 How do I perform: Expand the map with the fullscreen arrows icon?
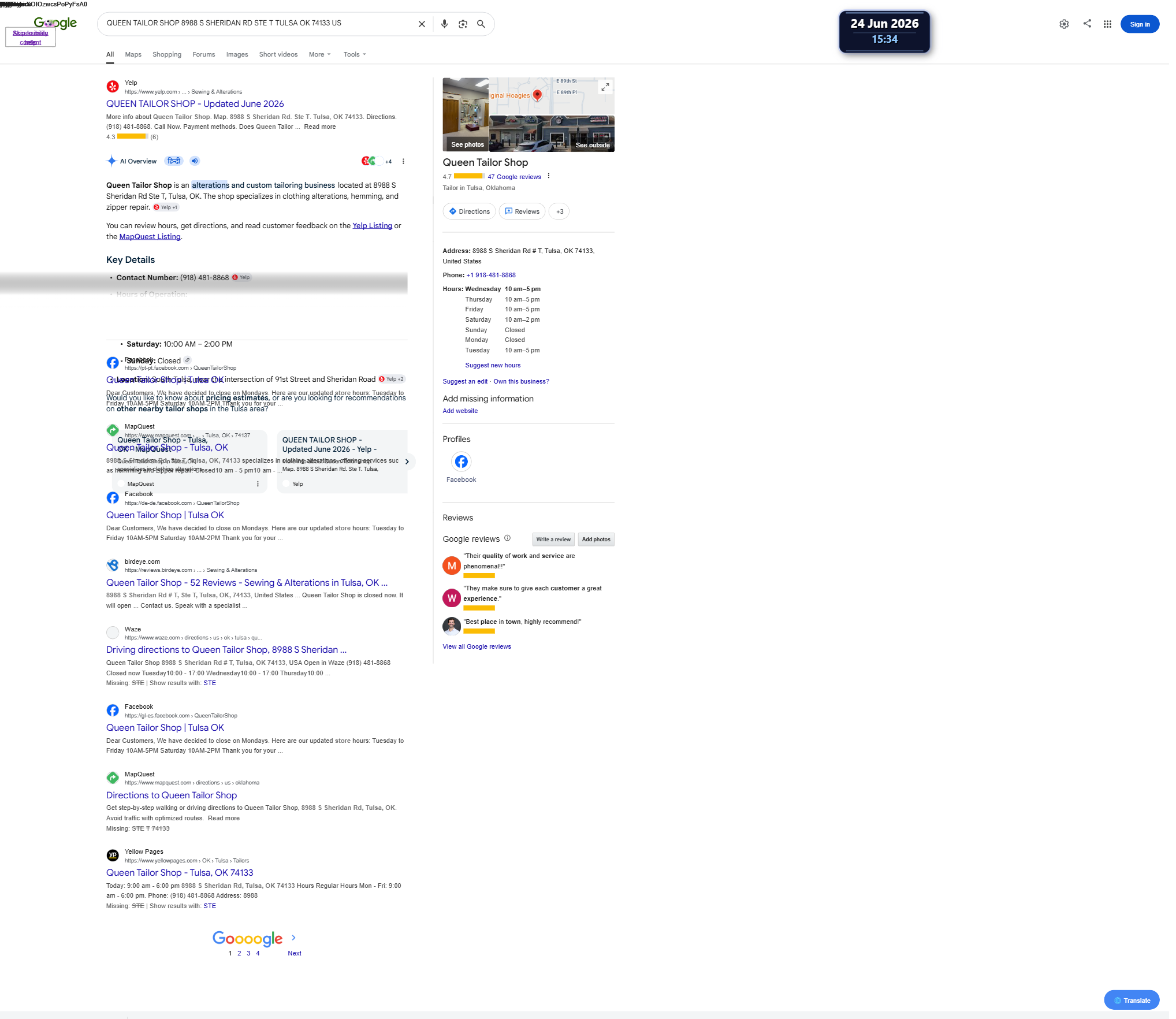pos(605,87)
